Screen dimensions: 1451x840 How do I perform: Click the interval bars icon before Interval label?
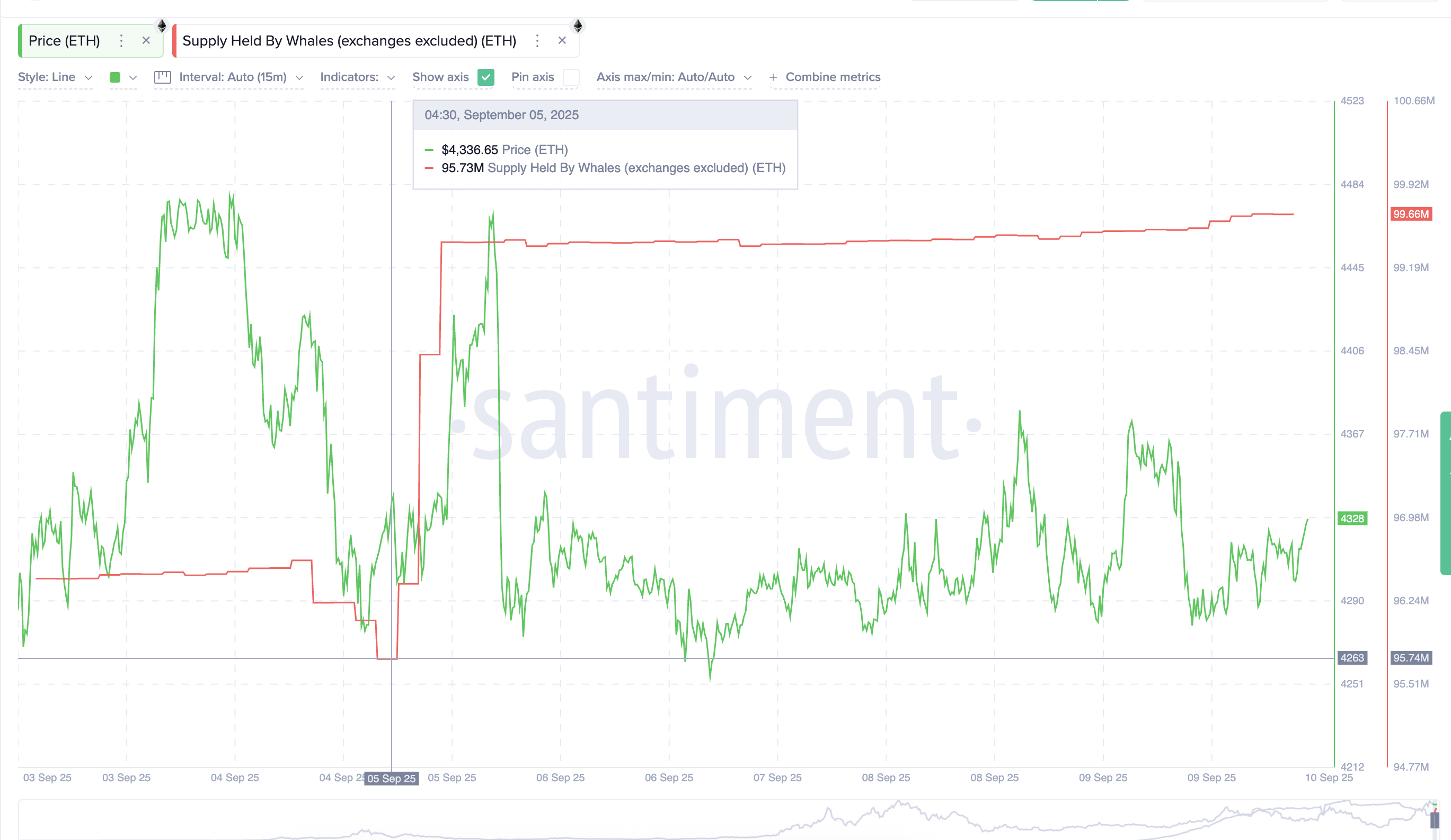(164, 77)
